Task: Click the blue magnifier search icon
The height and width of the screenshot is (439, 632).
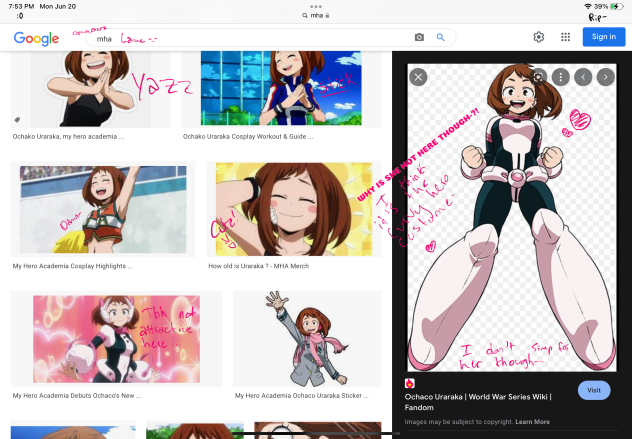Action: 441,37
